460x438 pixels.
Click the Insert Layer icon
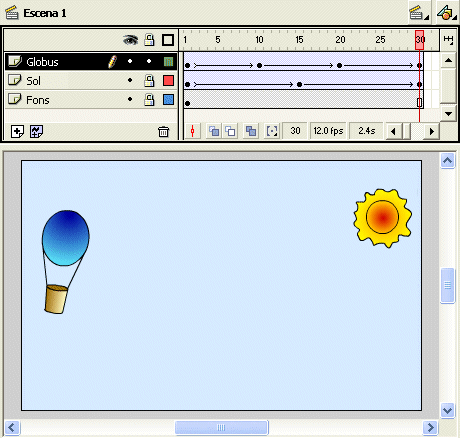[17, 131]
